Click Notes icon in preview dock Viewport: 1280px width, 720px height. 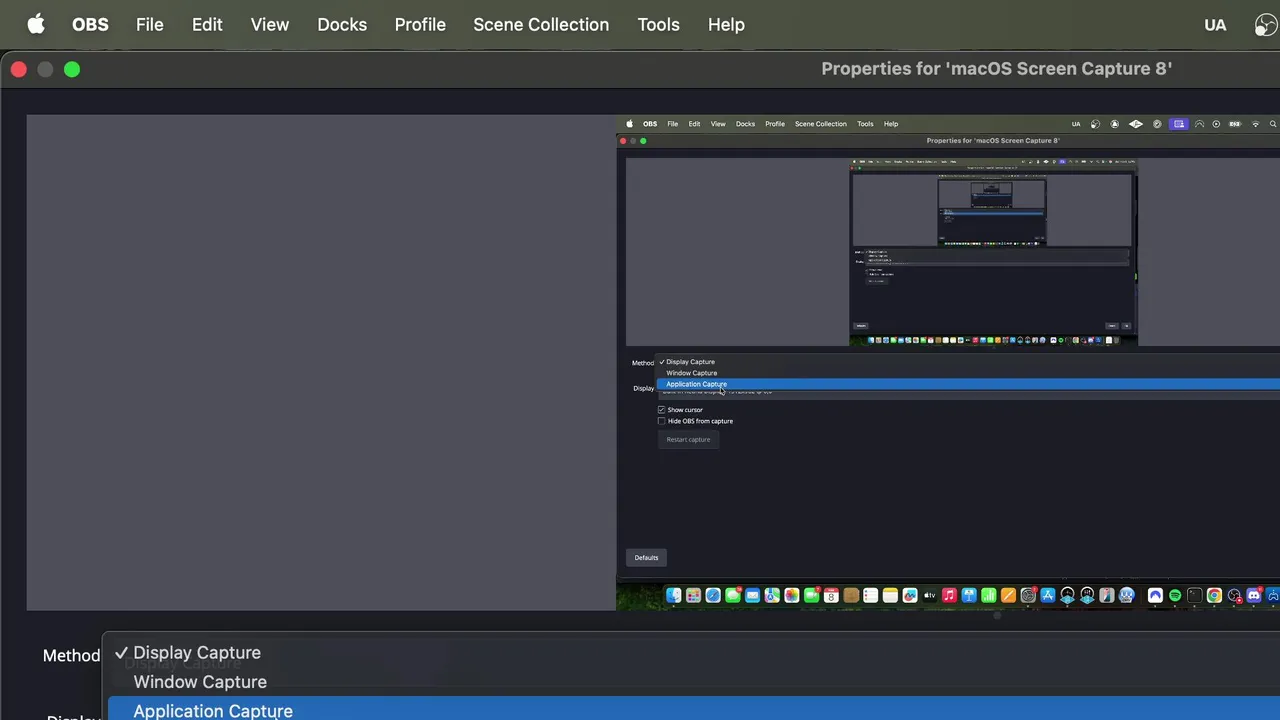[x=891, y=595]
